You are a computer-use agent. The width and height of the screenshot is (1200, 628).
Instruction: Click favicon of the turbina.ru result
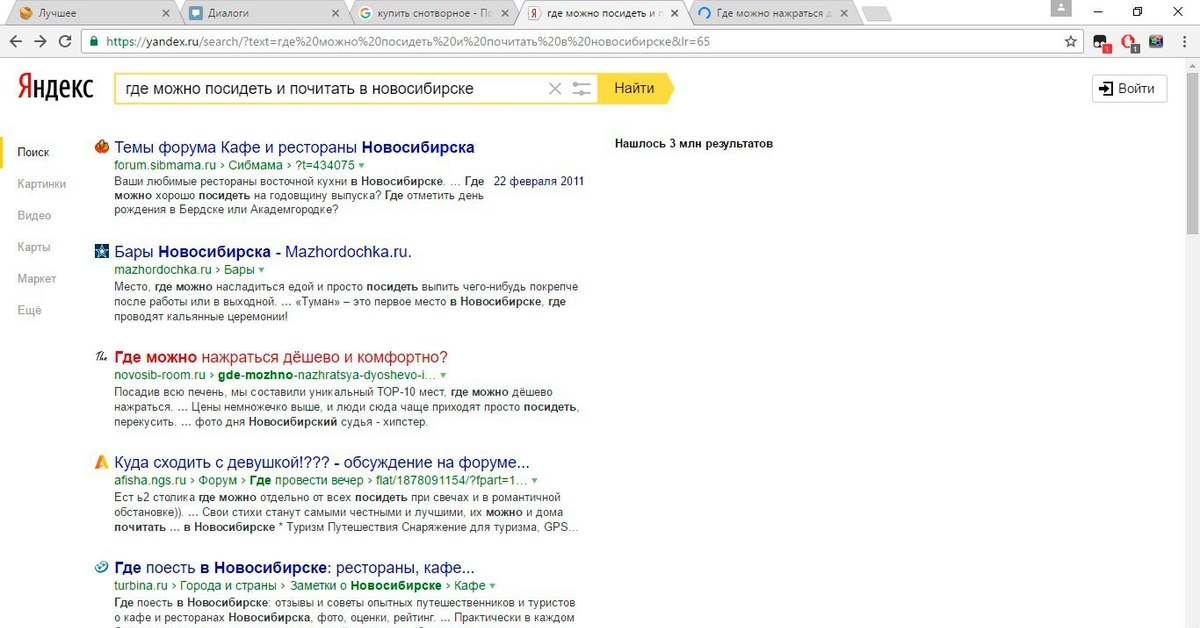102,567
